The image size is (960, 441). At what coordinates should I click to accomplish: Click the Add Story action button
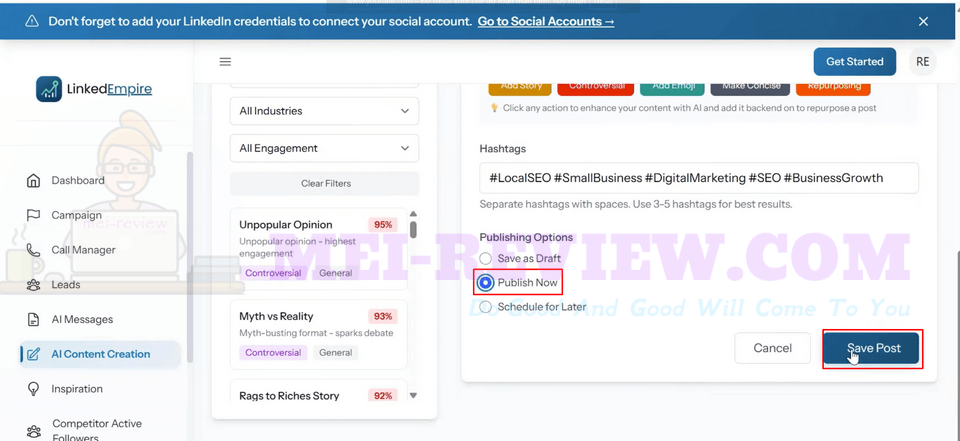[x=520, y=88]
